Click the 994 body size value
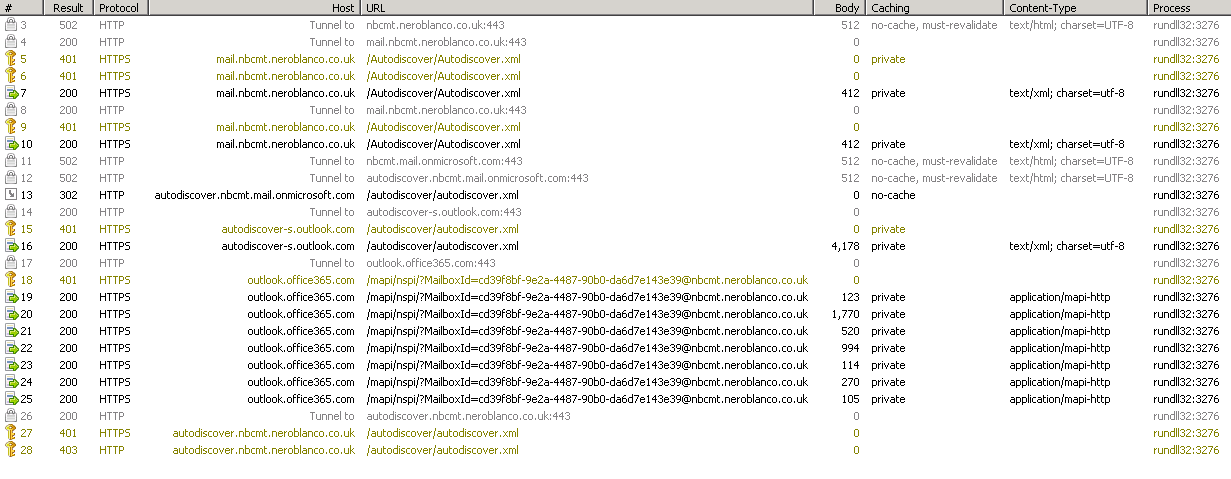The width and height of the screenshot is (1231, 479). coord(851,348)
